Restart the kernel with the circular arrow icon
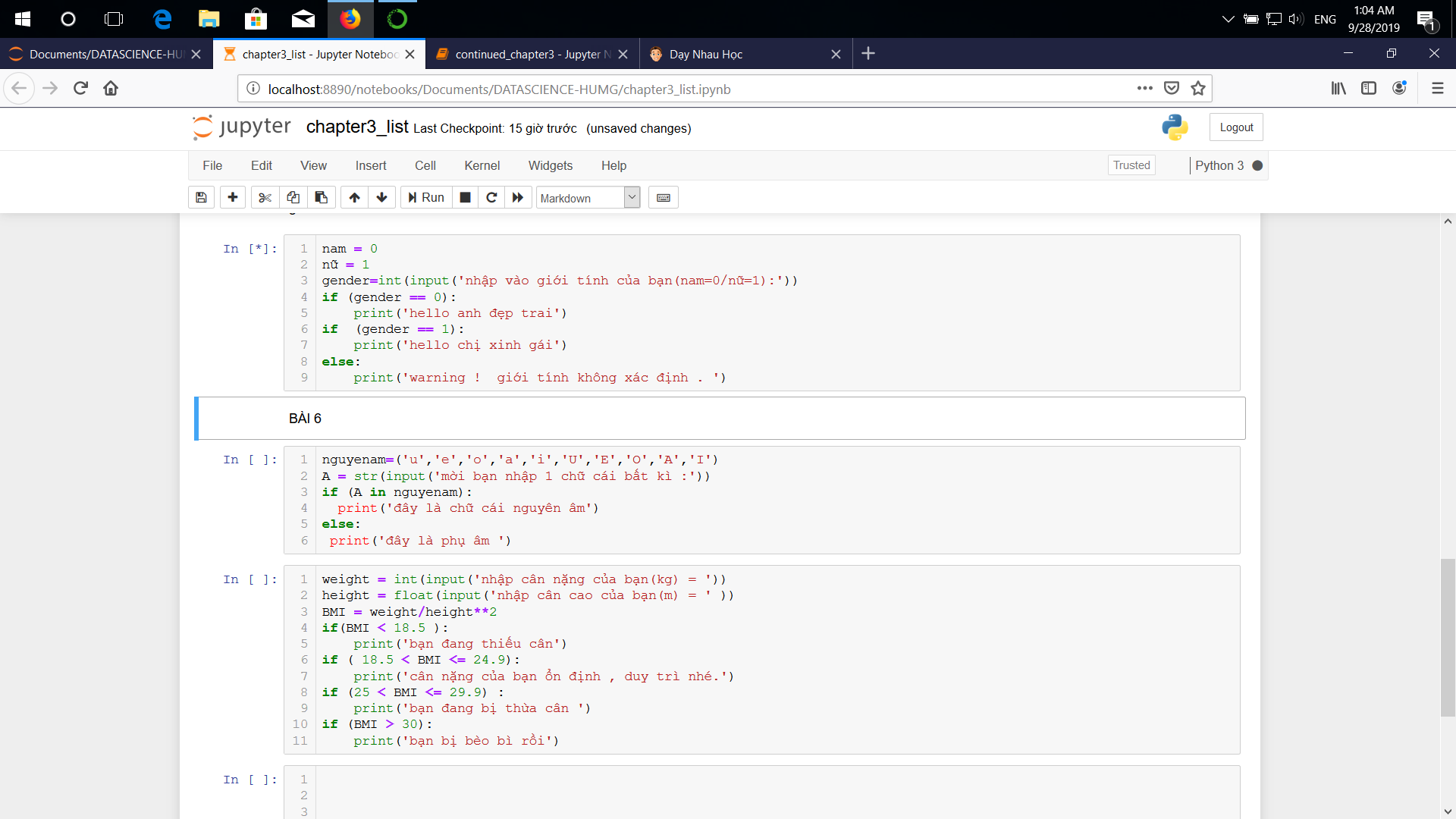 491,198
